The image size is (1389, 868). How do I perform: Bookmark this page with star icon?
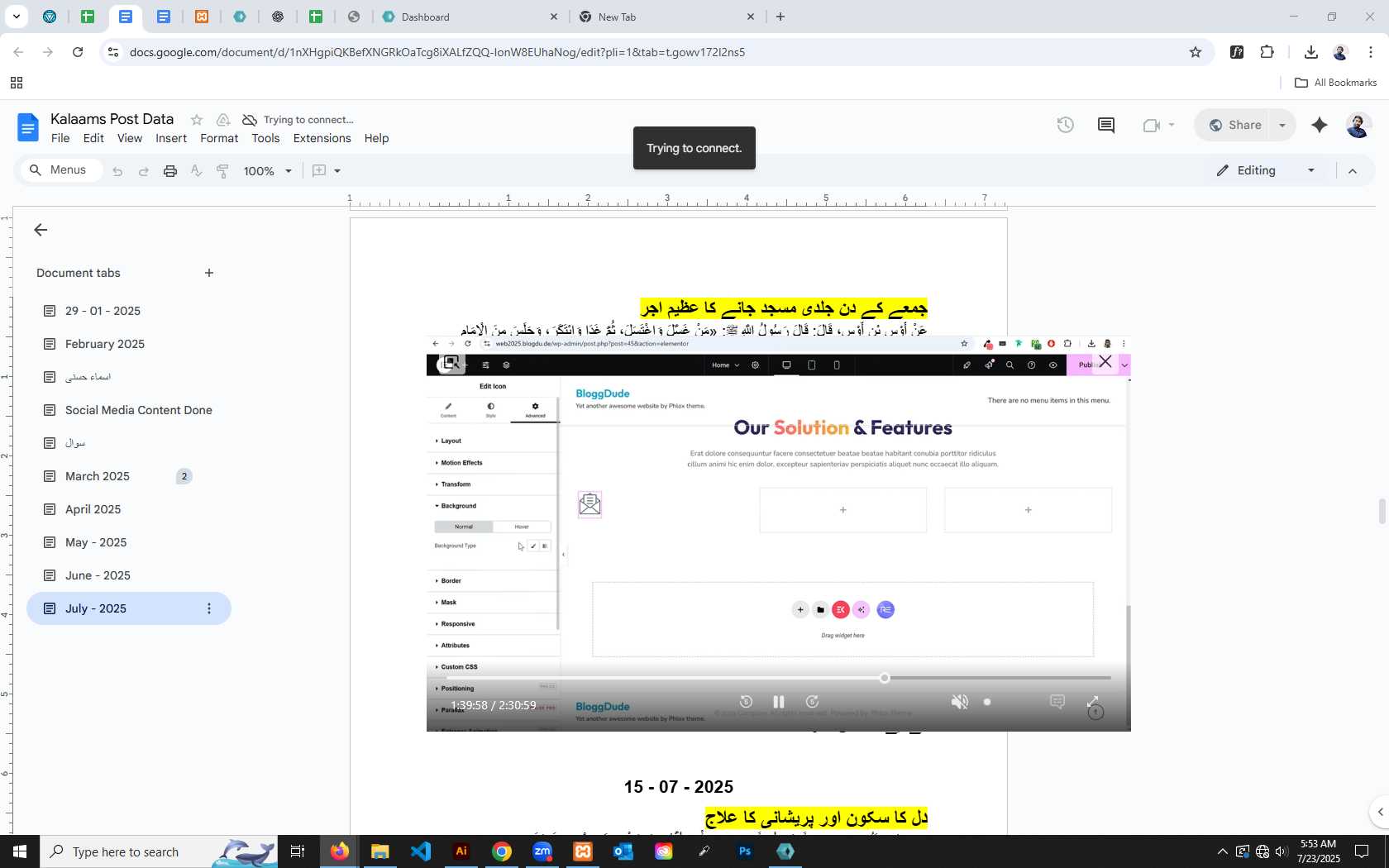[x=1195, y=52]
